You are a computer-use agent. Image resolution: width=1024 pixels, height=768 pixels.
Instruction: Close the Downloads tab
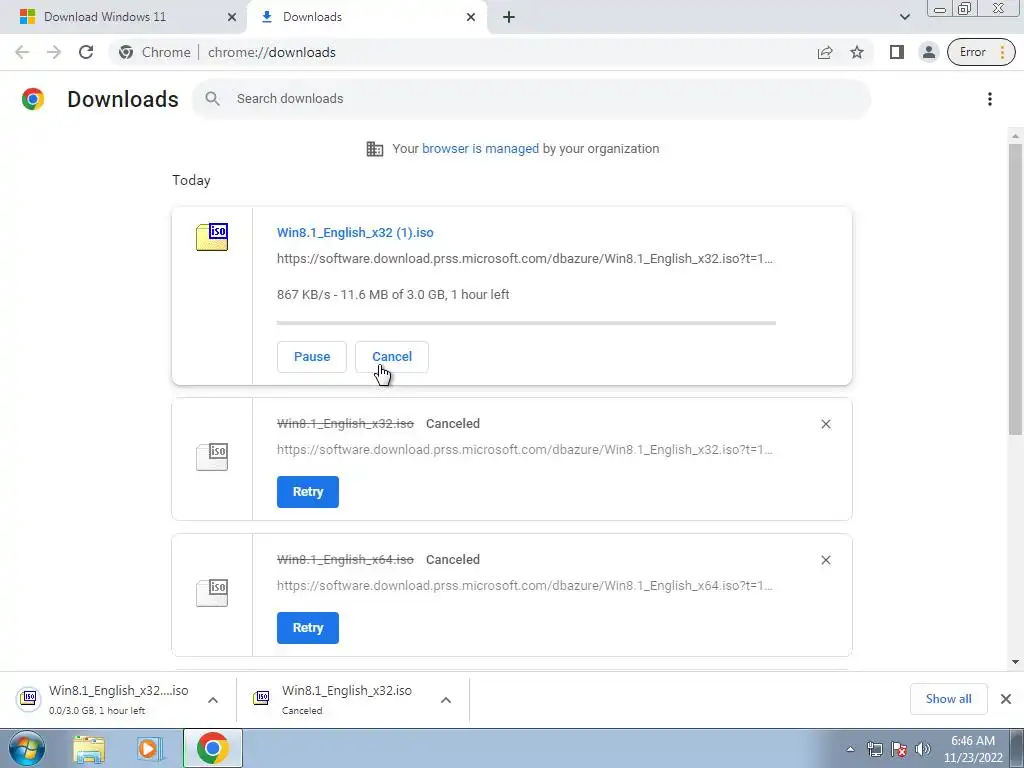pyautogui.click(x=471, y=17)
